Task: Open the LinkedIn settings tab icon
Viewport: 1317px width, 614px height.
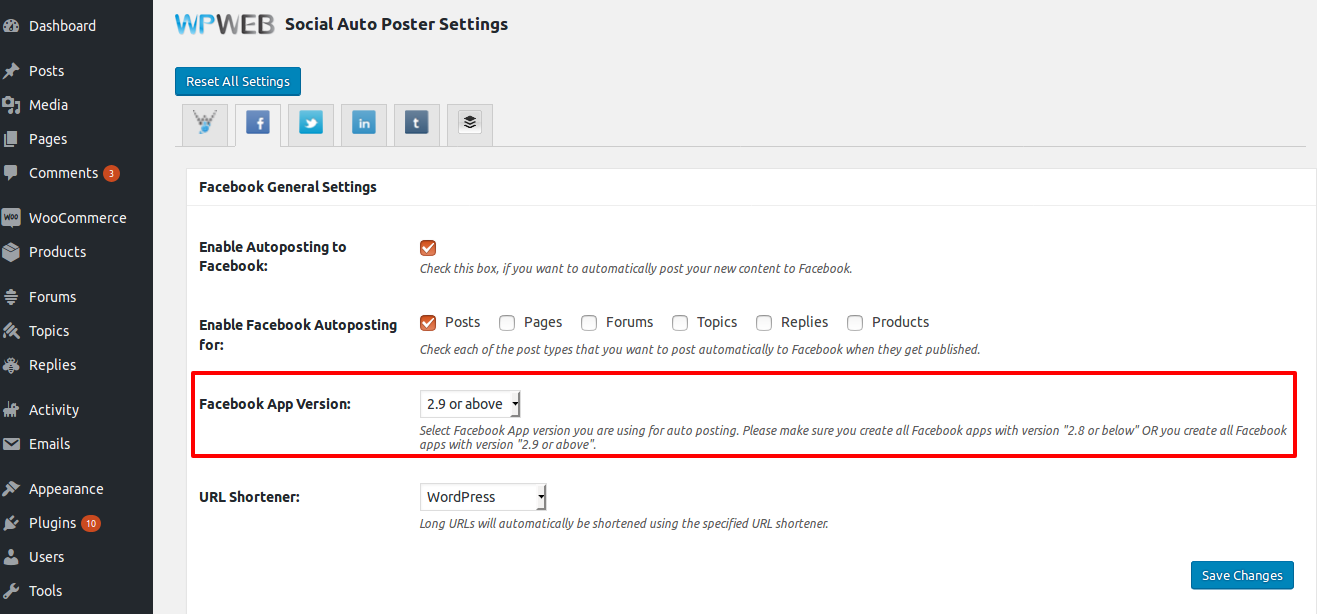Action: point(364,124)
